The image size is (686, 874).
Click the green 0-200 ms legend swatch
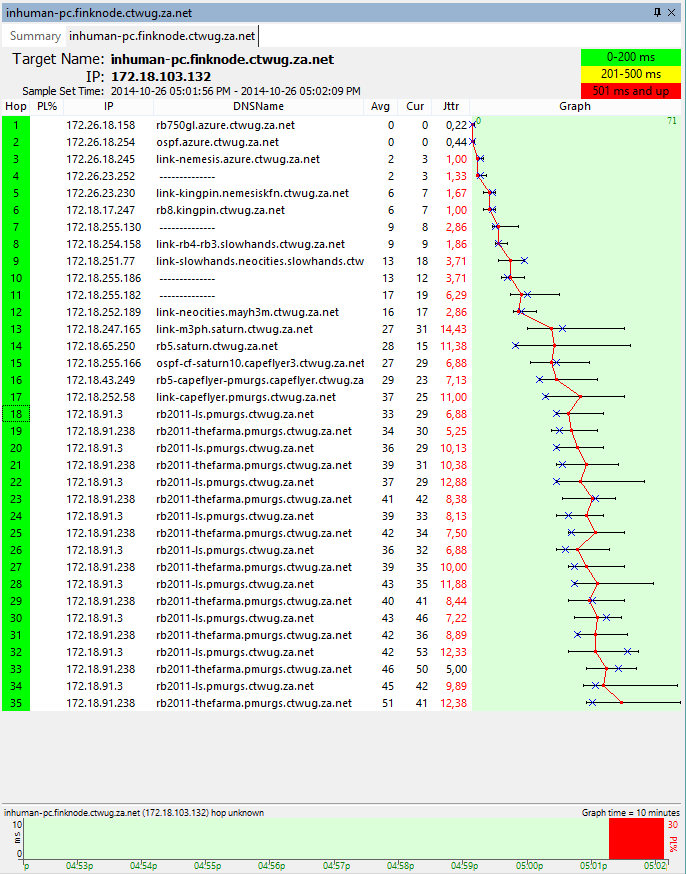[630, 58]
